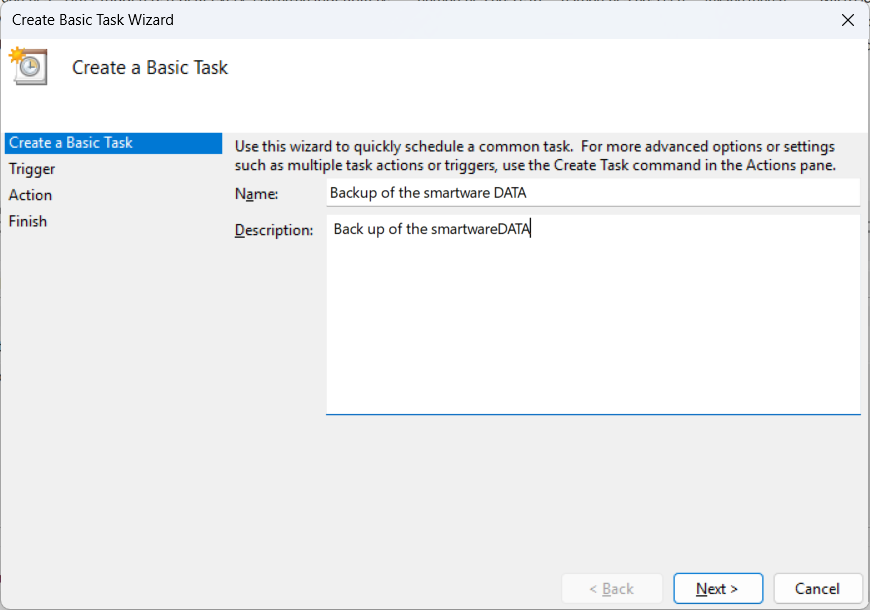Click the wizard clock icon in header

[x=29, y=66]
